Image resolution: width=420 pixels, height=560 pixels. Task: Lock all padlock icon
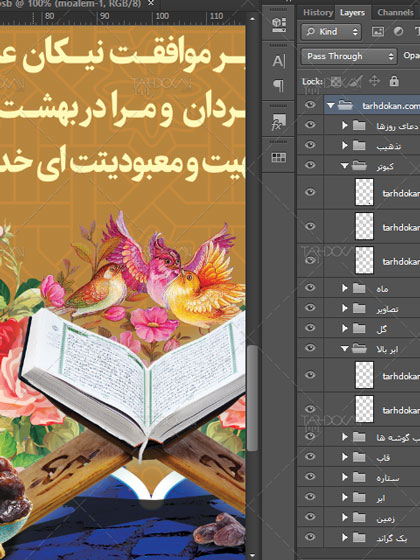click(394, 81)
